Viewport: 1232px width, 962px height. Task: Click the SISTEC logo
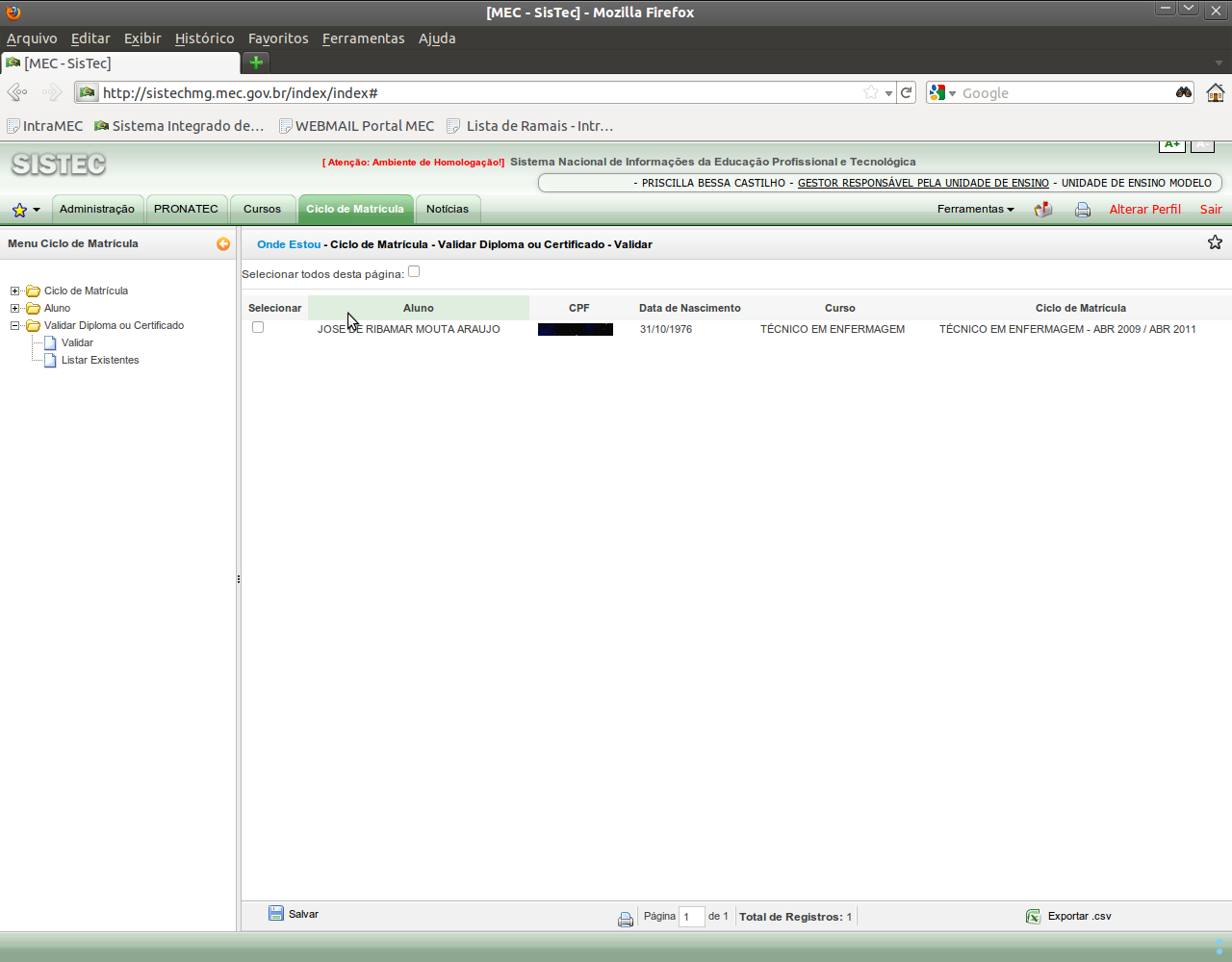click(x=59, y=165)
